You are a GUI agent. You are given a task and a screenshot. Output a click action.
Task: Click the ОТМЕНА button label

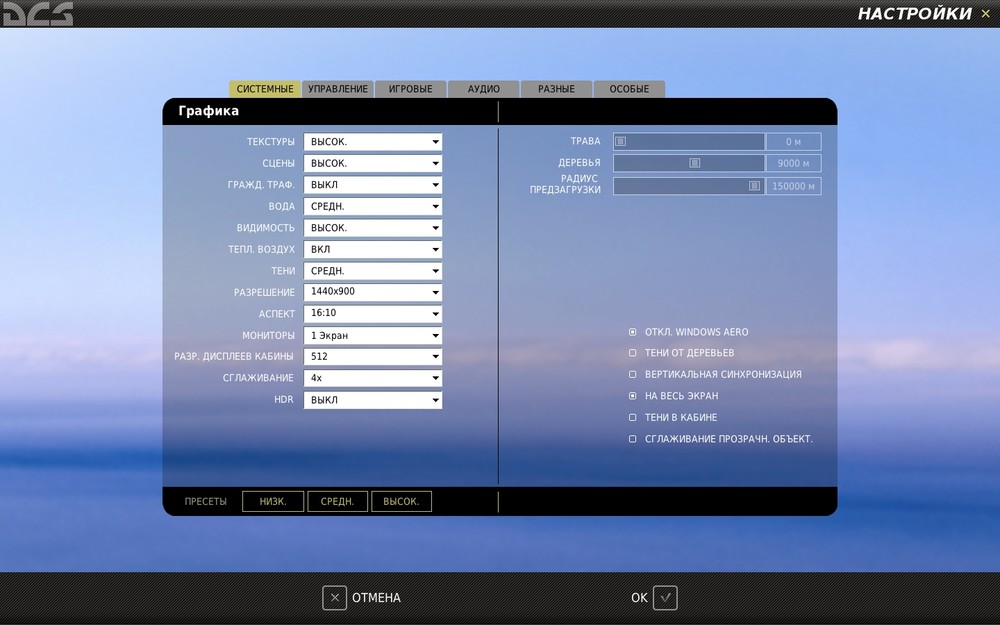[376, 598]
